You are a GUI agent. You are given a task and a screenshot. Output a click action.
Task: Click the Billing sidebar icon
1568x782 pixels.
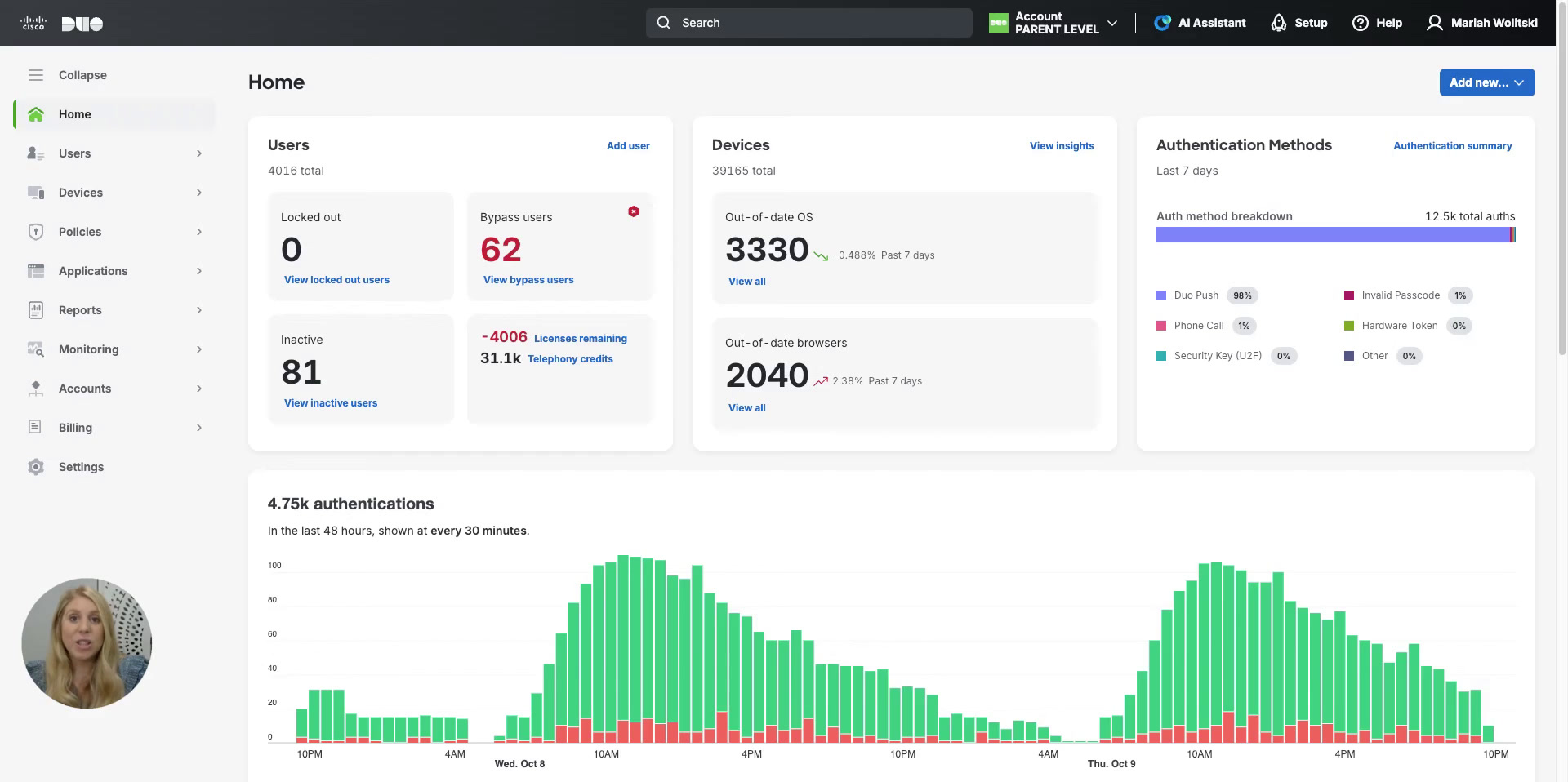pos(35,427)
